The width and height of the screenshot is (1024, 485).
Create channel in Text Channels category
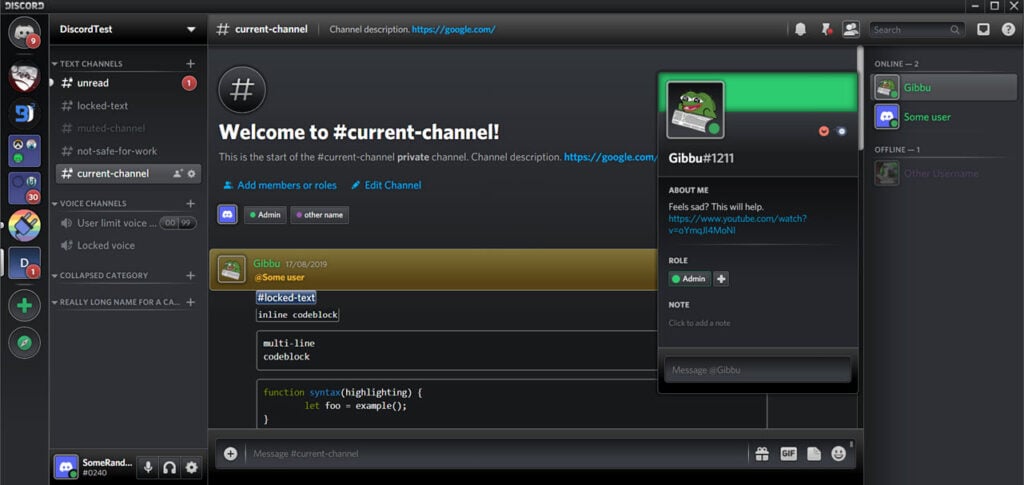[x=190, y=63]
